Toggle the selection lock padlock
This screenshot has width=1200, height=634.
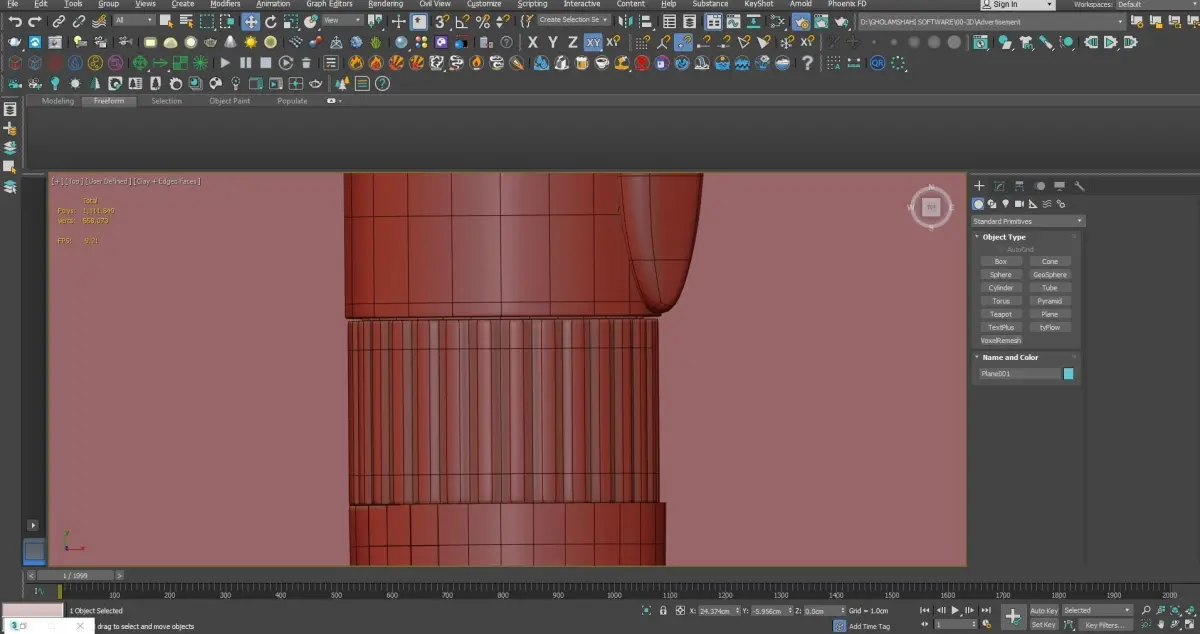coord(663,610)
